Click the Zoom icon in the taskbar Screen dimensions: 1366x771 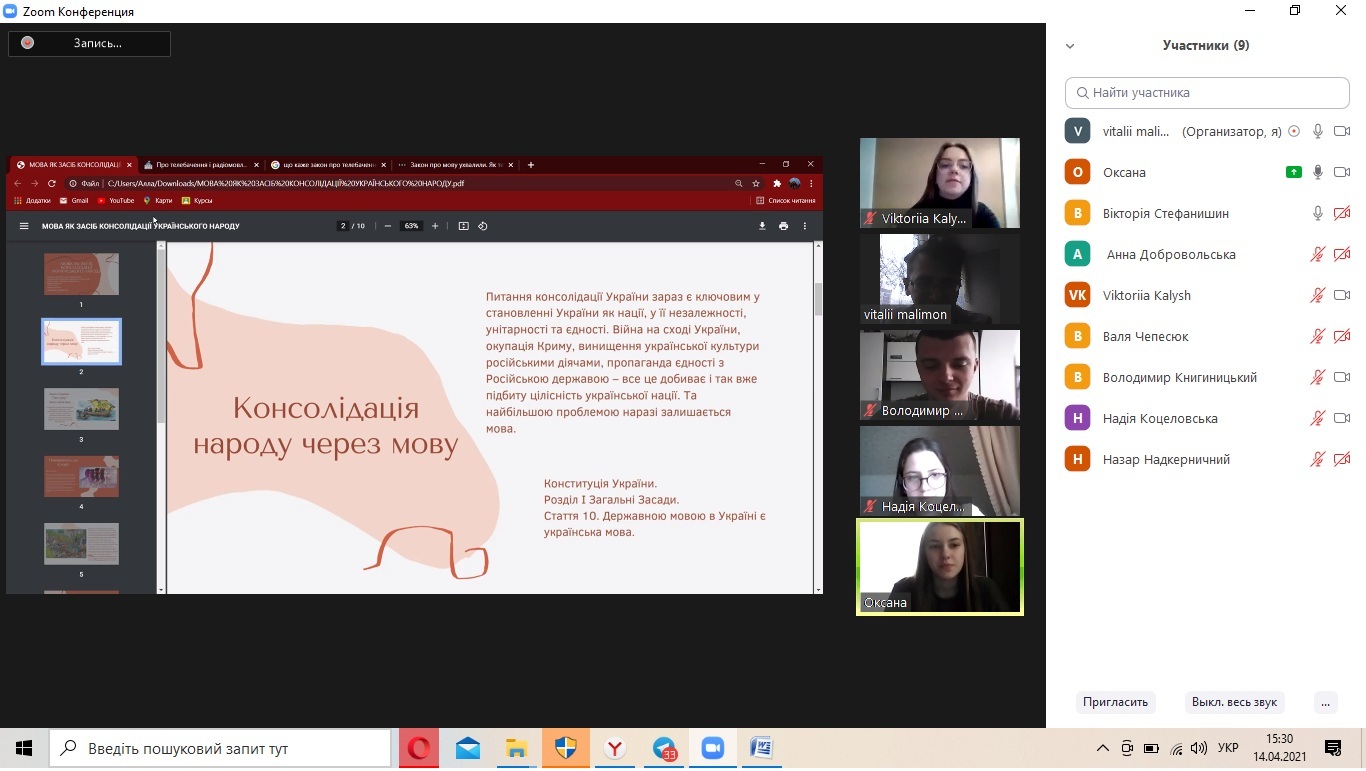pyautogui.click(x=712, y=748)
